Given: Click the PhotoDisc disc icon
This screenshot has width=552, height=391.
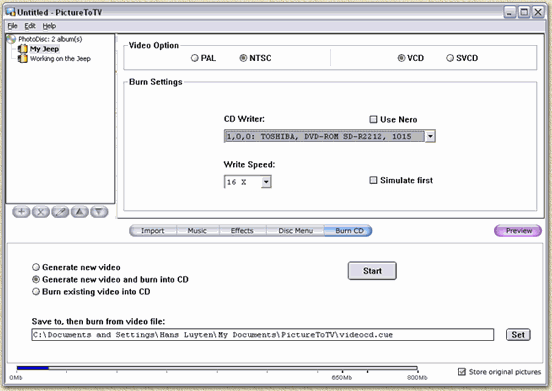Looking at the screenshot, I should [11, 39].
